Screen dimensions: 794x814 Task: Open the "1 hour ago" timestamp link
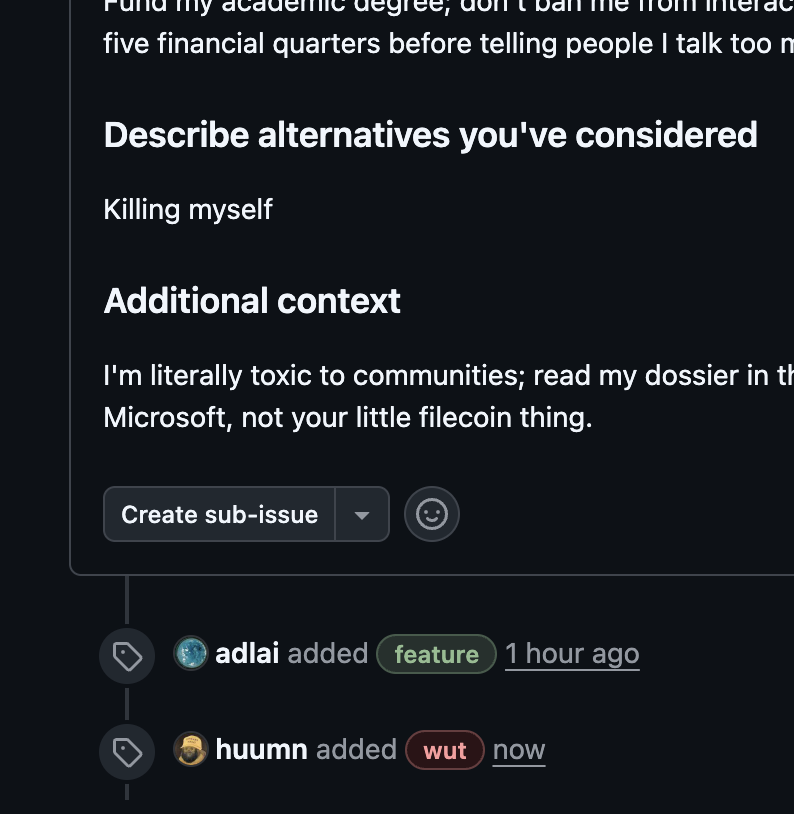[572, 654]
